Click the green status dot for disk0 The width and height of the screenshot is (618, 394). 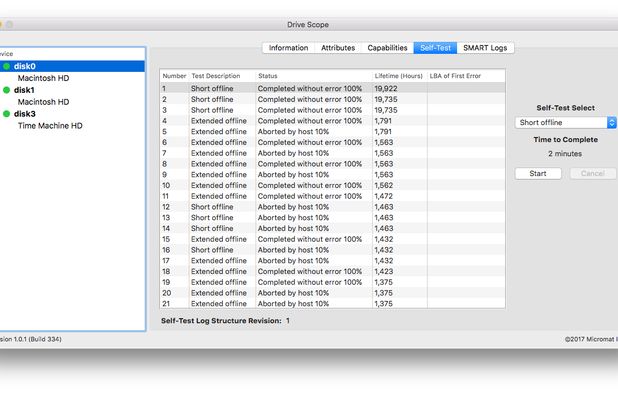(x=6, y=66)
